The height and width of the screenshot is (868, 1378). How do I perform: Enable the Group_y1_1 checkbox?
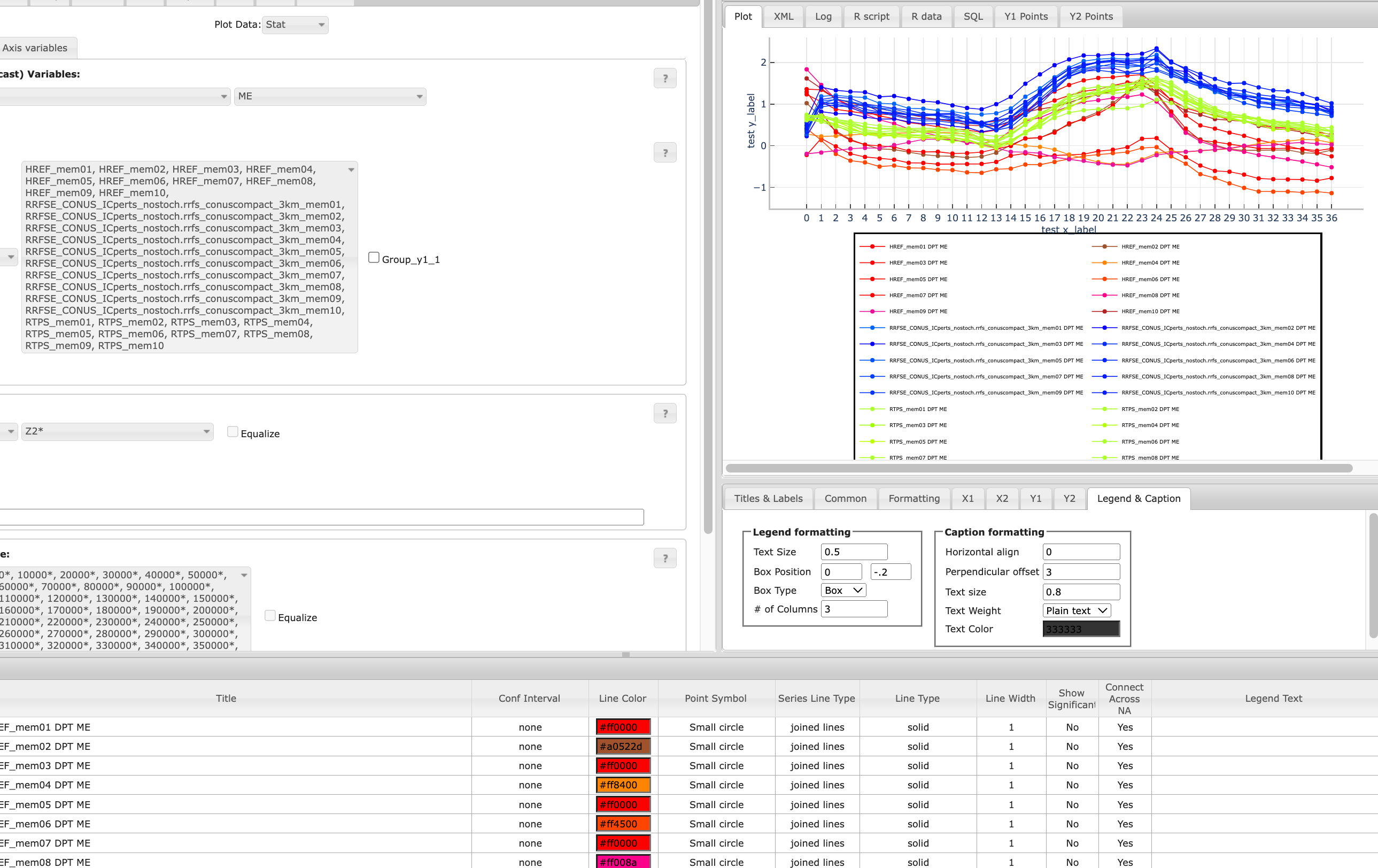click(x=374, y=257)
